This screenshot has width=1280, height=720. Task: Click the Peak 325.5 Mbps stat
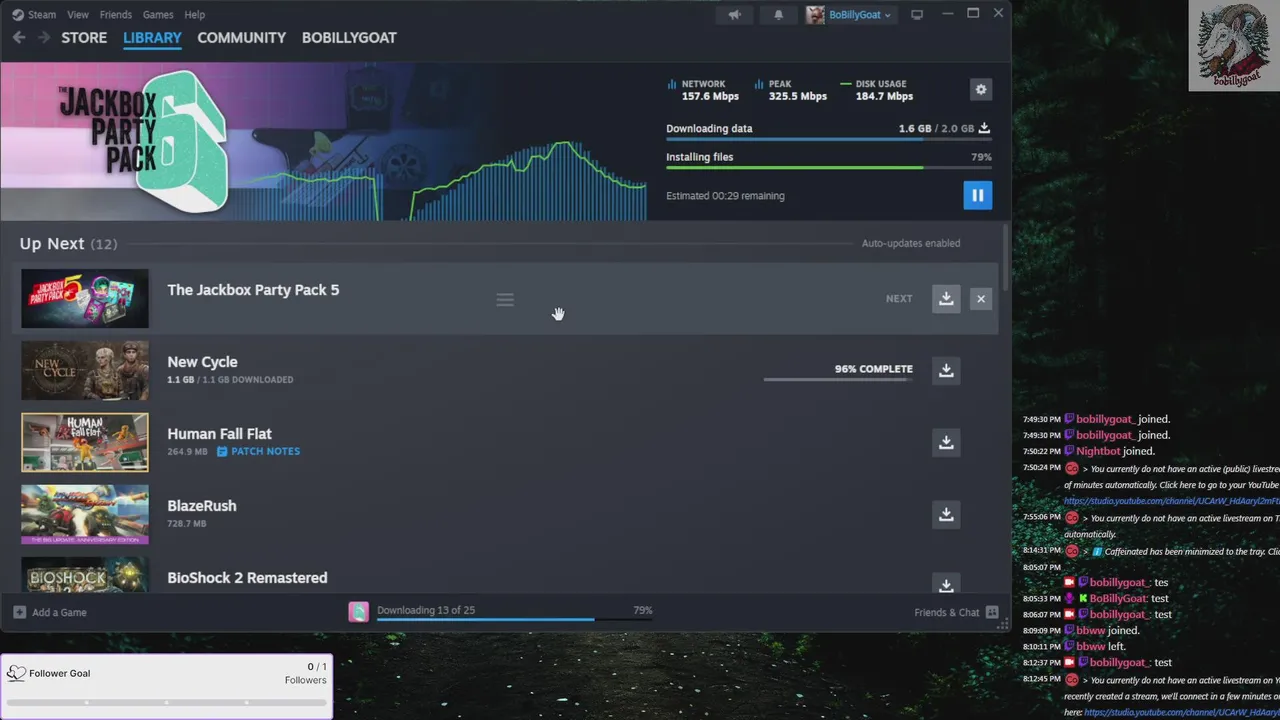click(792, 90)
